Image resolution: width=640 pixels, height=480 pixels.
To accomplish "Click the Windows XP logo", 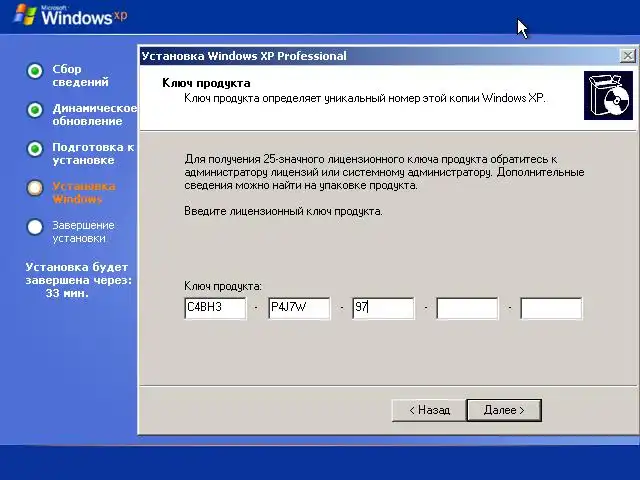I will 71,16.
